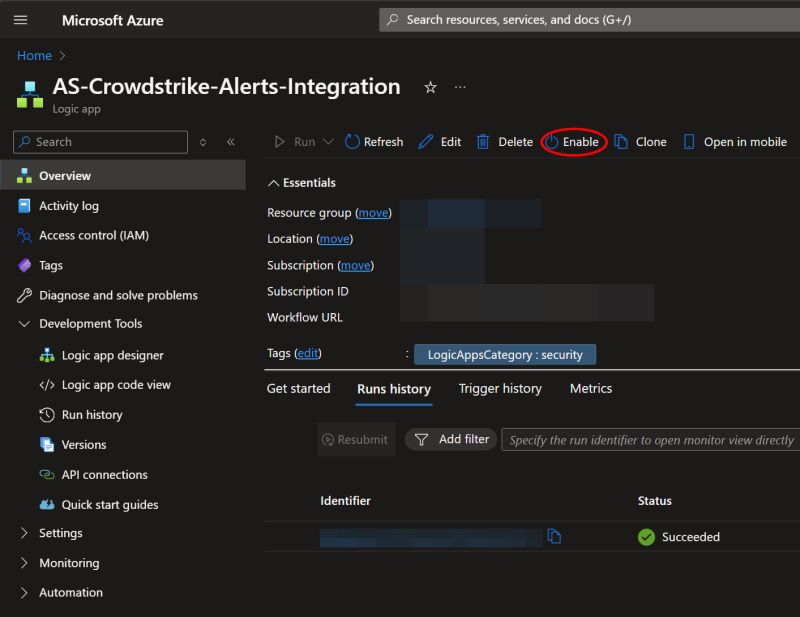Star the logic app as favorite

(430, 87)
